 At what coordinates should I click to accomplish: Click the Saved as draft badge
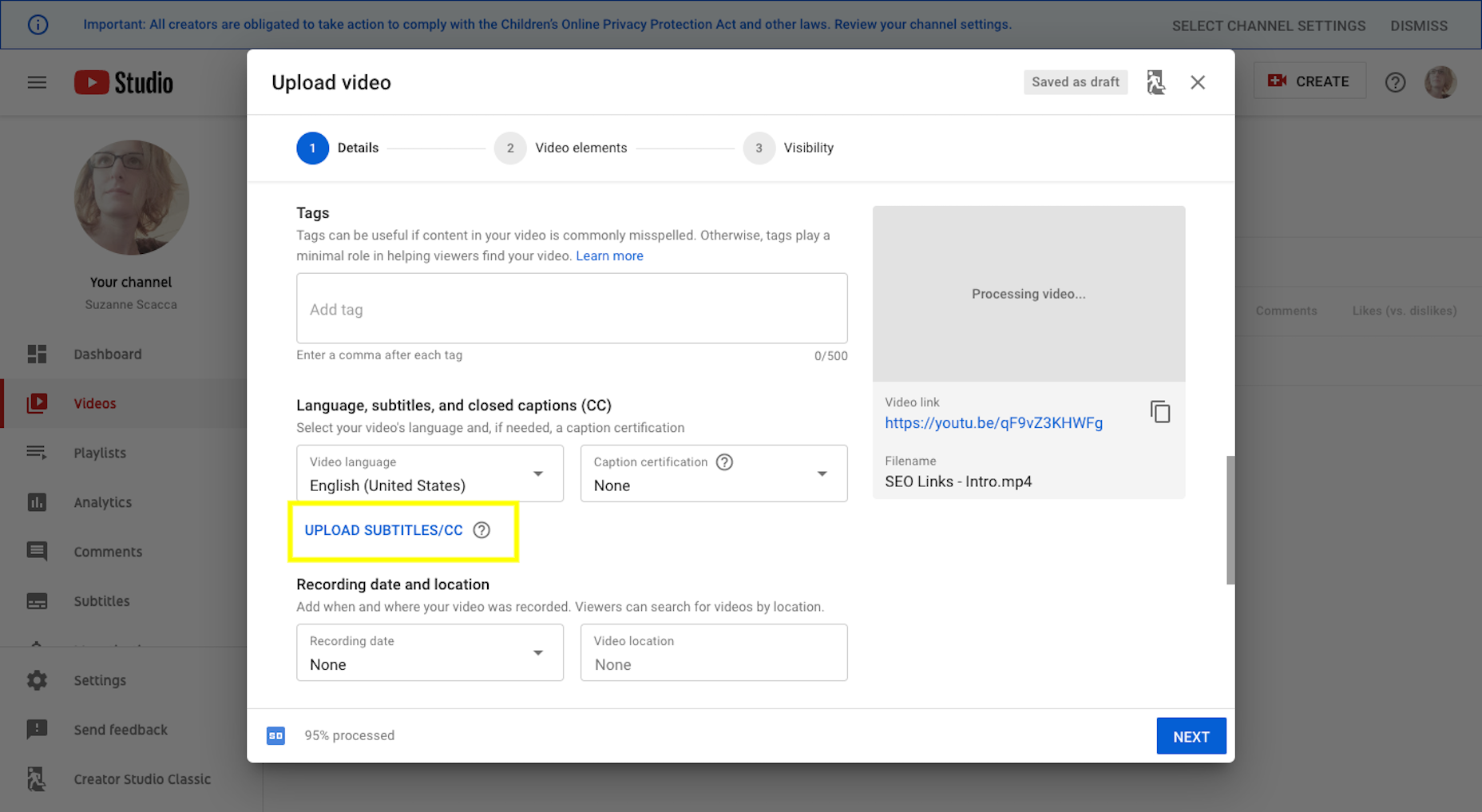point(1076,81)
